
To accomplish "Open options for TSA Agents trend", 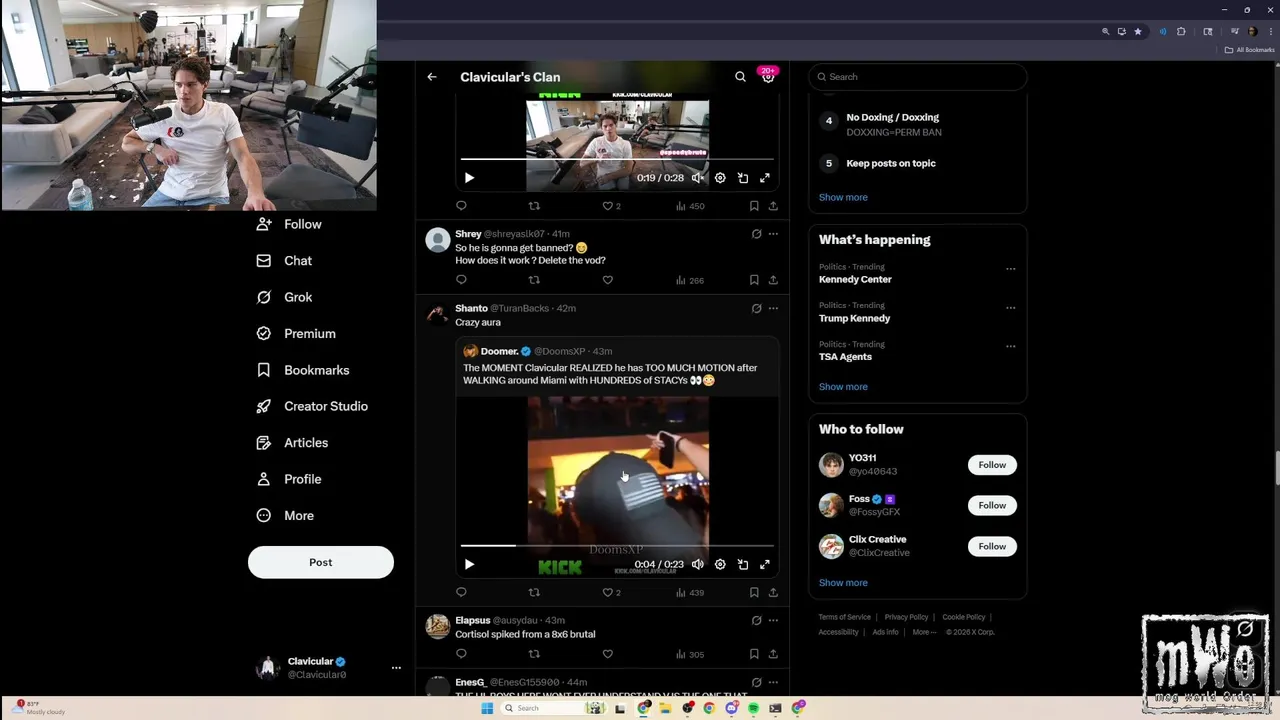I will (1010, 346).
